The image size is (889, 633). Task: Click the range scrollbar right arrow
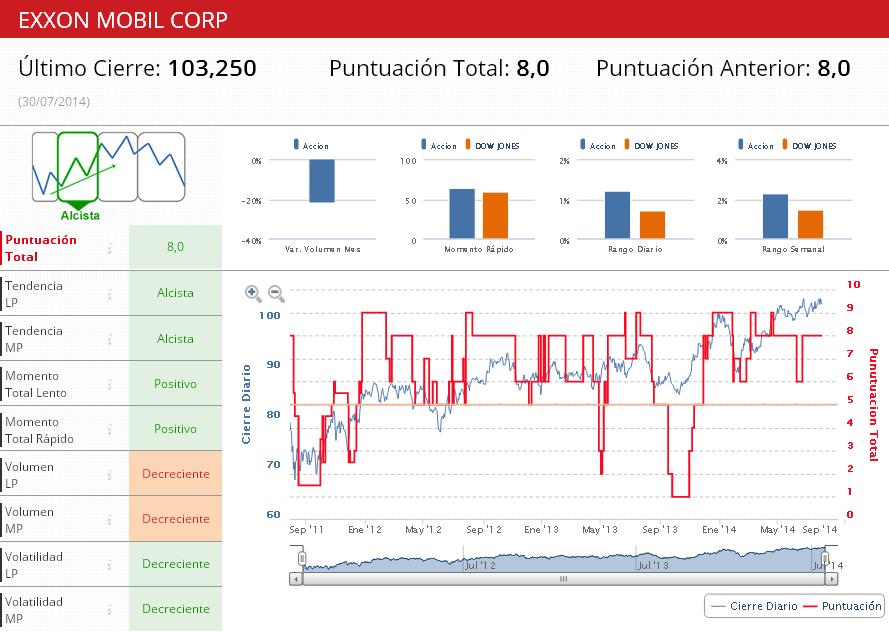point(831,579)
